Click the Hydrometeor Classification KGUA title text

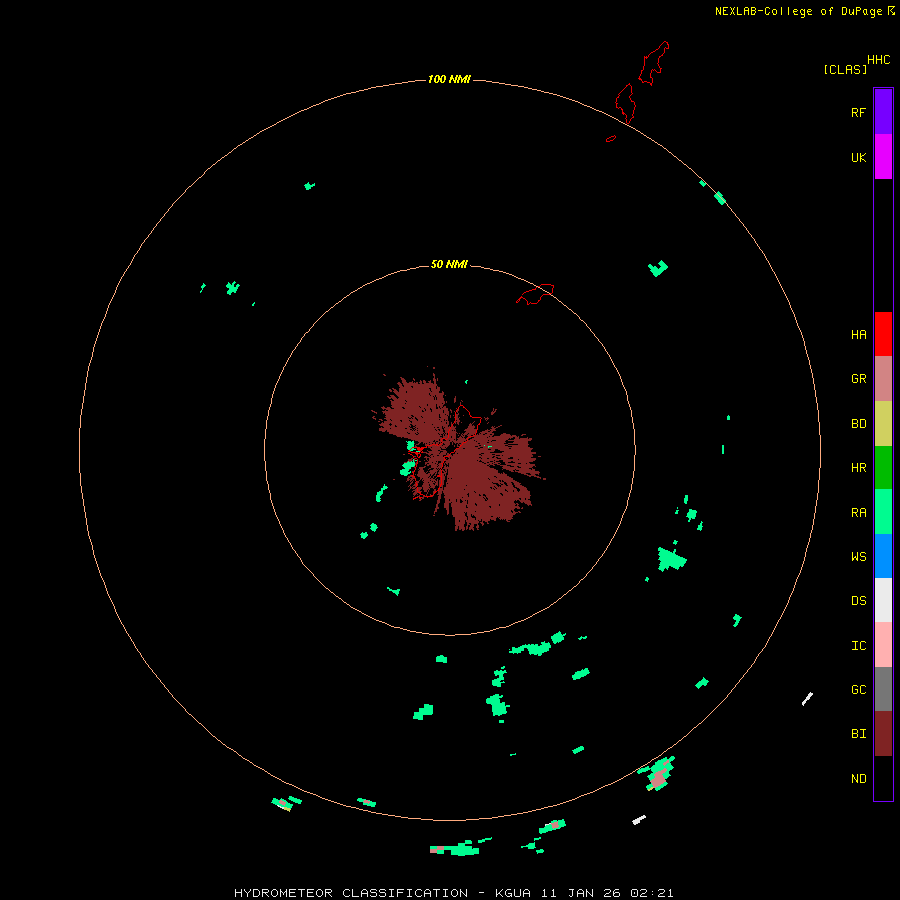coord(453,893)
